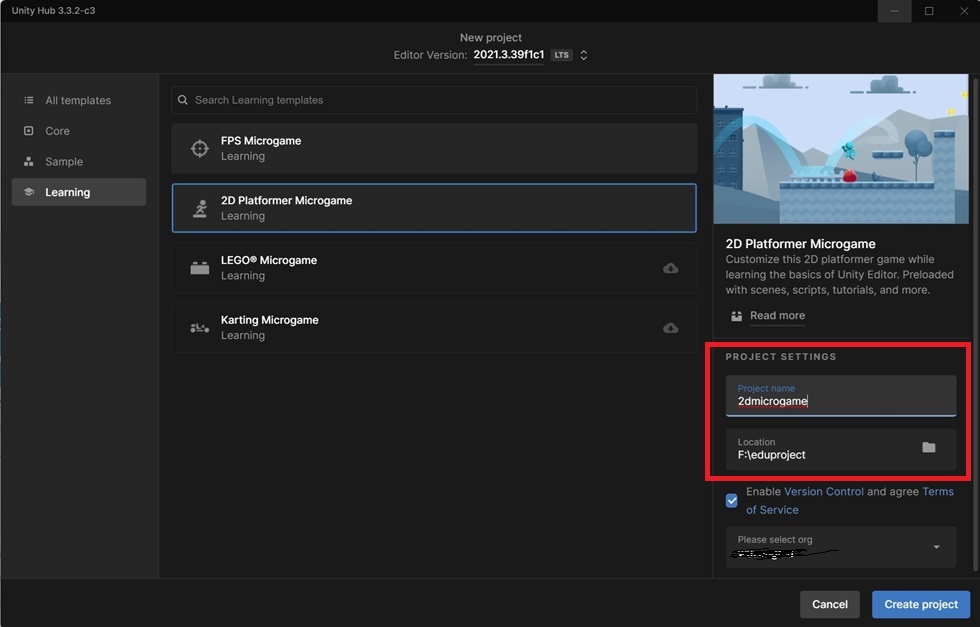Viewport: 980px width, 627px height.
Task: Expand the Please select org dropdown
Action: 841,547
